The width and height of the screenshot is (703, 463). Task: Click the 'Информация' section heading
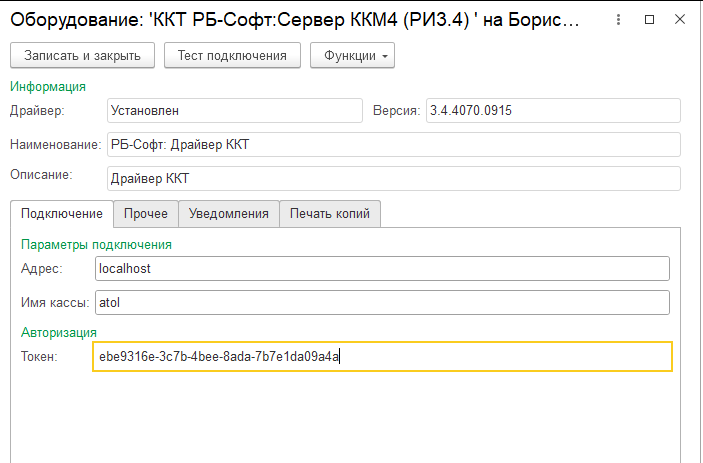pos(48,87)
